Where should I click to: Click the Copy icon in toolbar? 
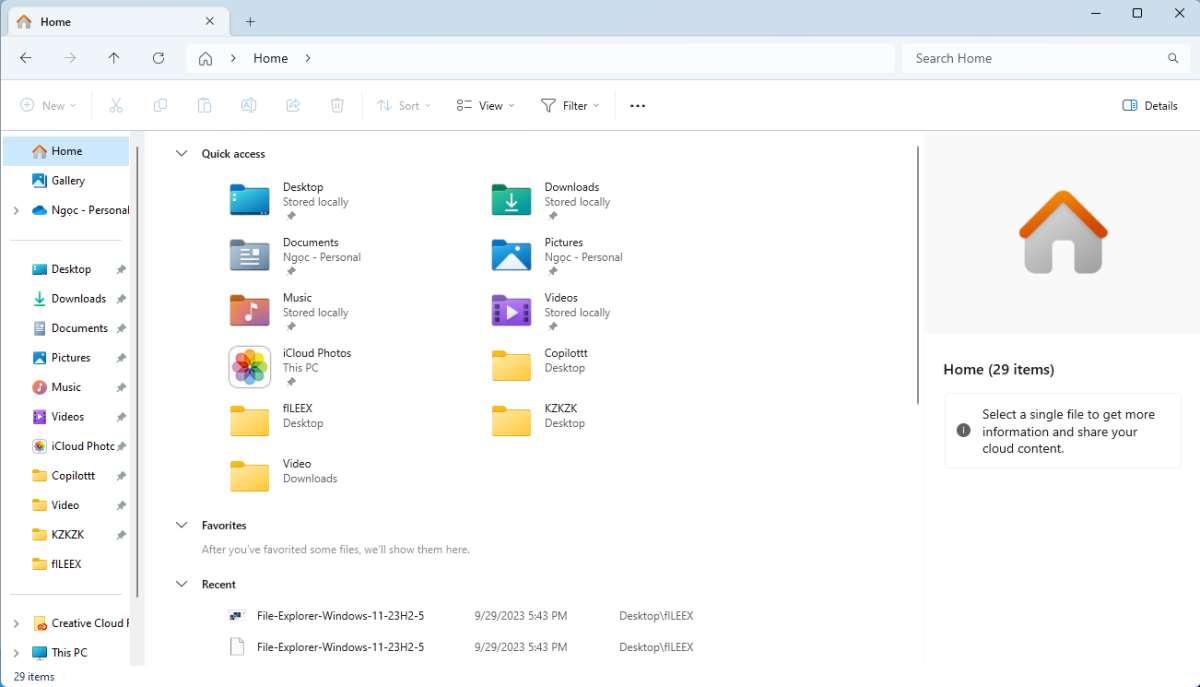[x=160, y=105]
